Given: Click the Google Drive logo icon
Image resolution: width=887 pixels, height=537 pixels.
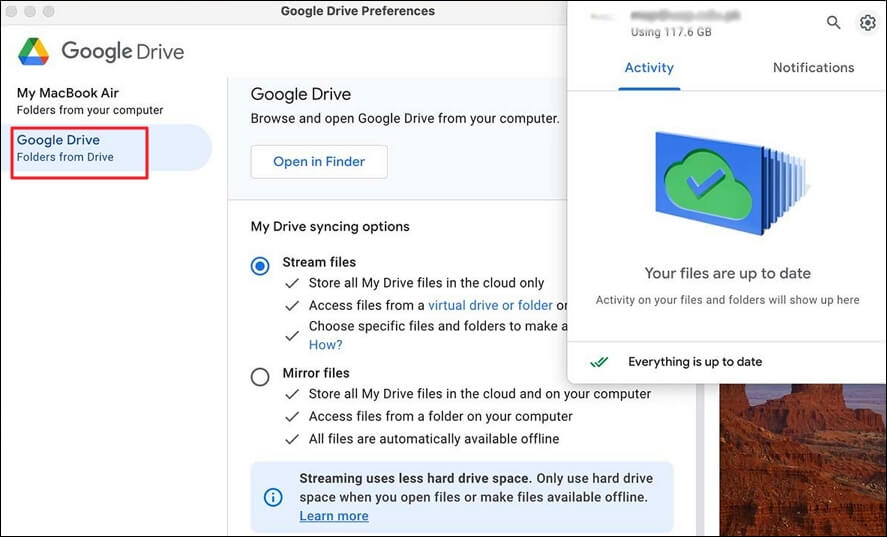Looking at the screenshot, I should [x=33, y=51].
